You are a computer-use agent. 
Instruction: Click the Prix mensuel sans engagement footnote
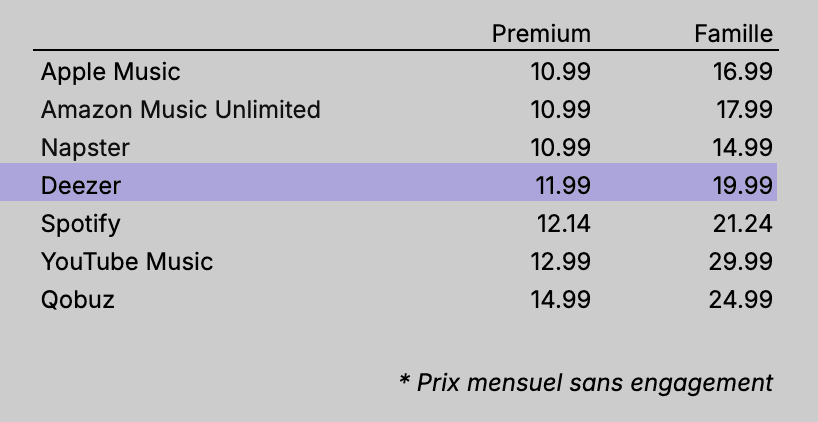point(586,382)
